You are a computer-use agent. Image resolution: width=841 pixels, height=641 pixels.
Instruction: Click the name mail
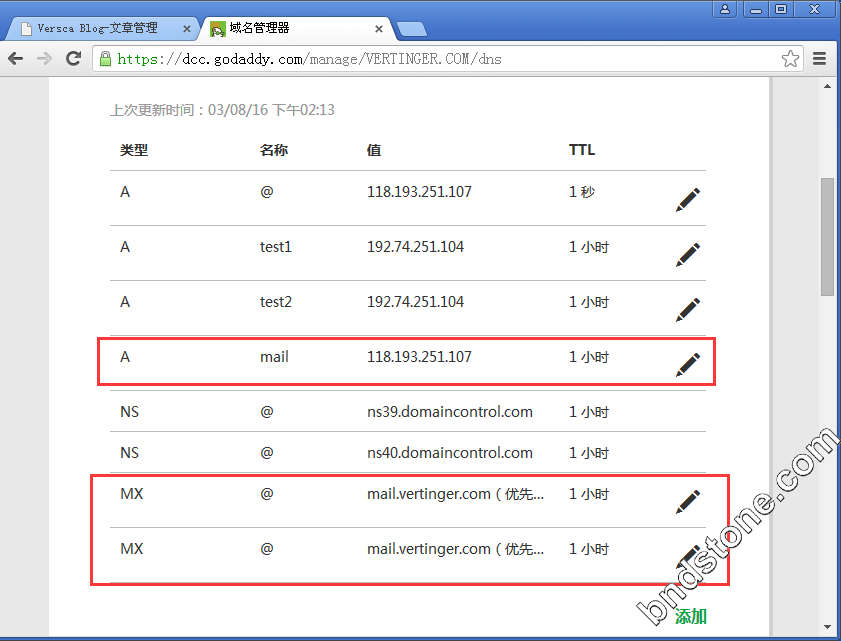point(274,357)
